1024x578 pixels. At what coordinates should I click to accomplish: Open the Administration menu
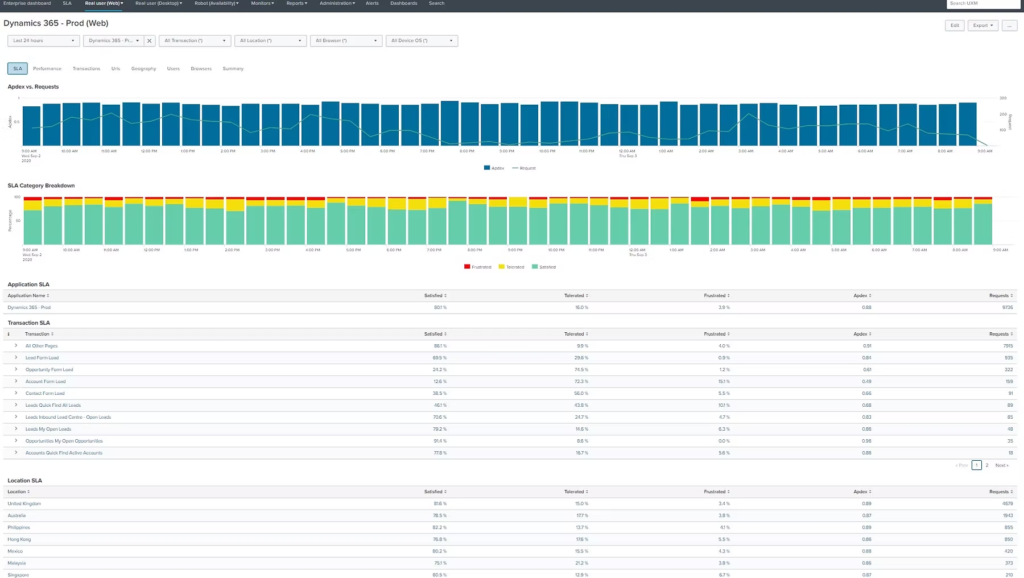(337, 3)
